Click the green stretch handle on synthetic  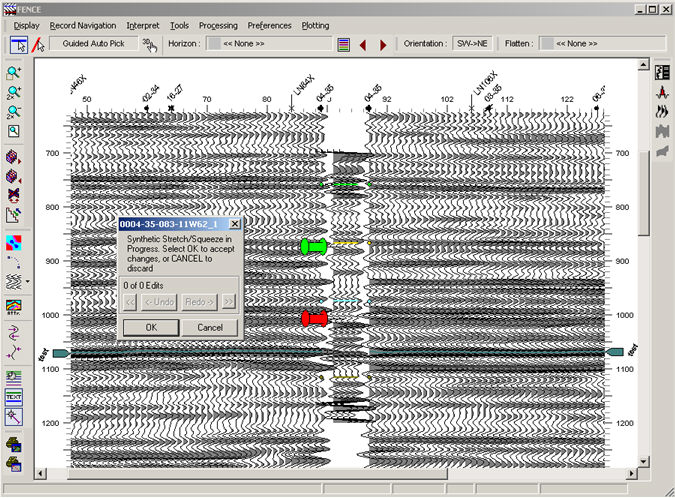(314, 247)
